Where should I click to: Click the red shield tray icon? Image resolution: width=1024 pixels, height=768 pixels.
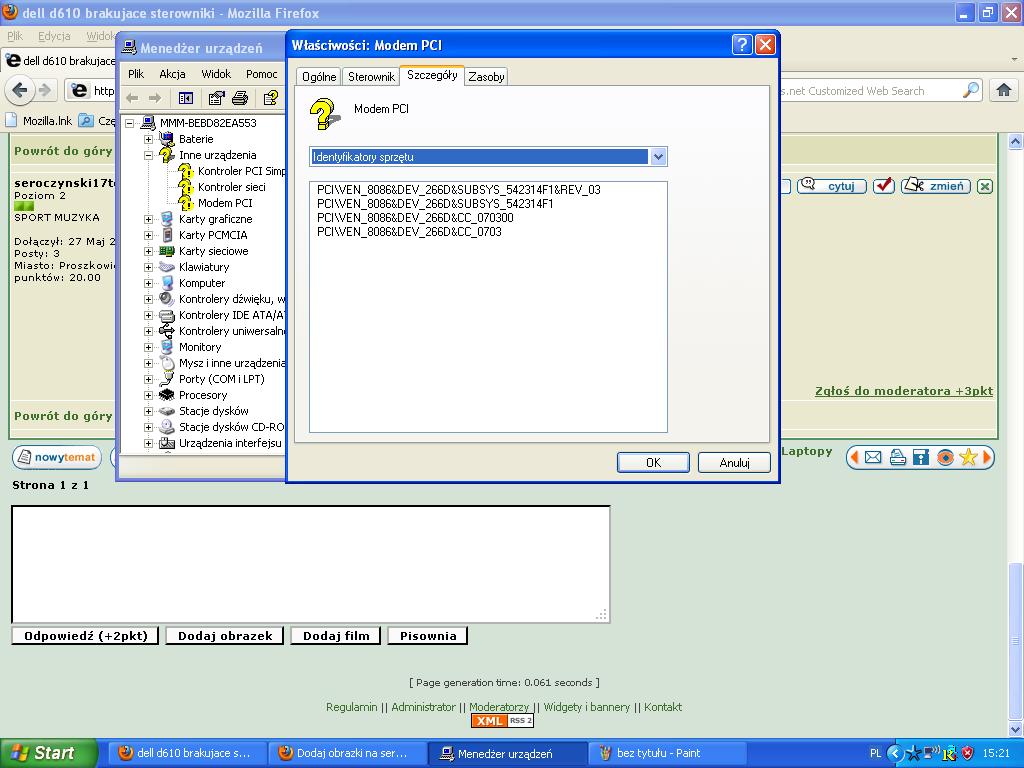click(968, 753)
